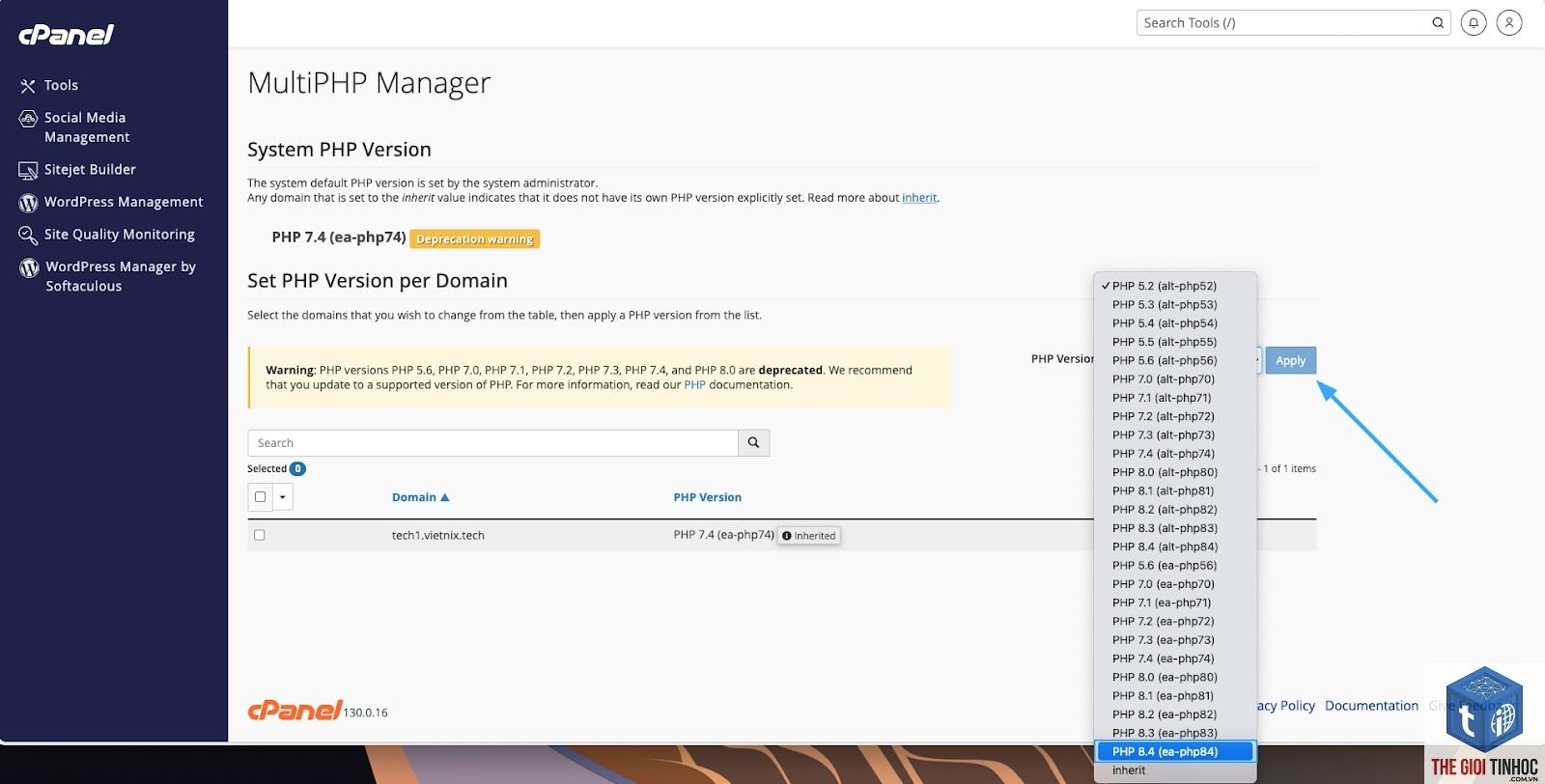This screenshot has height=784, width=1545.
Task: Choose PHP 7.1 (ea-php71) option
Action: [1175, 602]
